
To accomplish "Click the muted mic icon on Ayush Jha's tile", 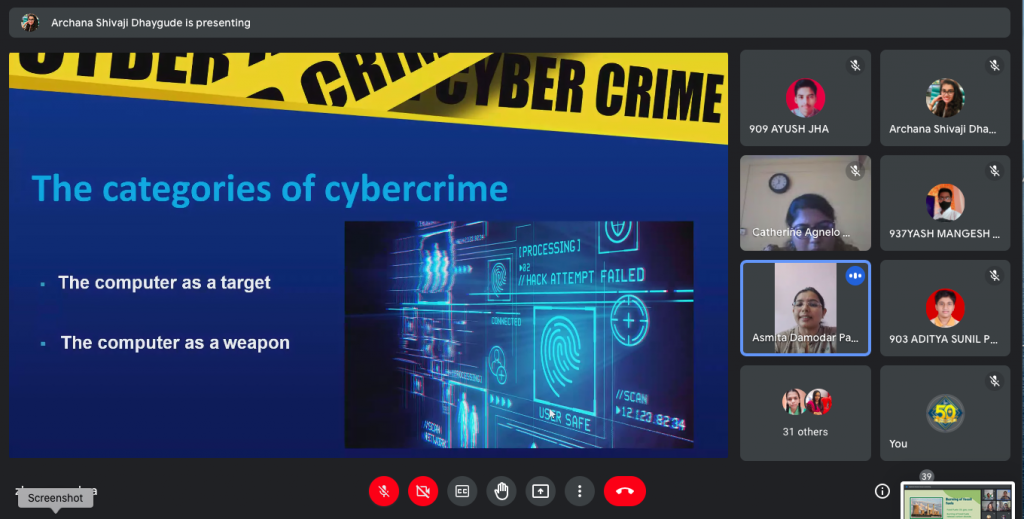I will (854, 66).
